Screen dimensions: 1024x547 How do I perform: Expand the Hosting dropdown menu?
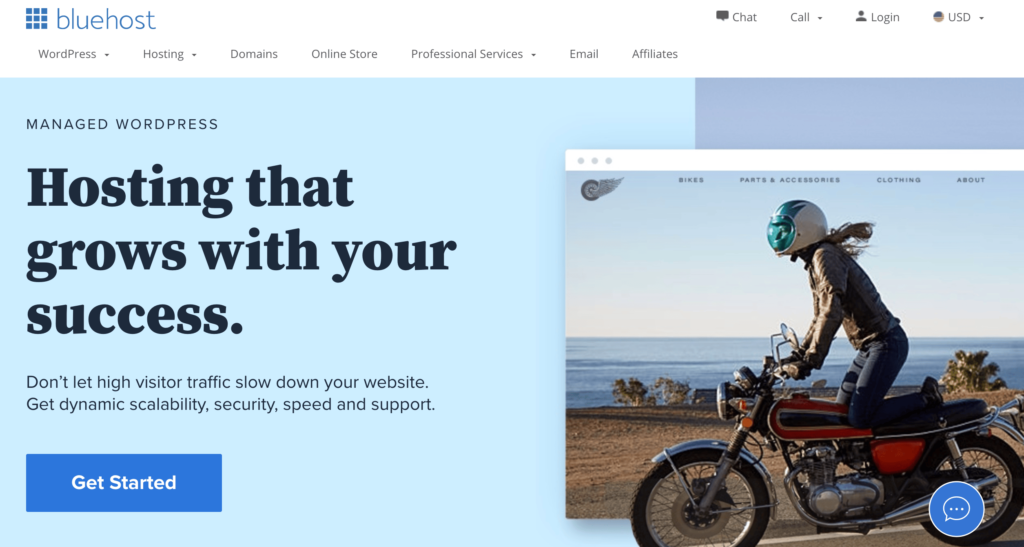(170, 54)
